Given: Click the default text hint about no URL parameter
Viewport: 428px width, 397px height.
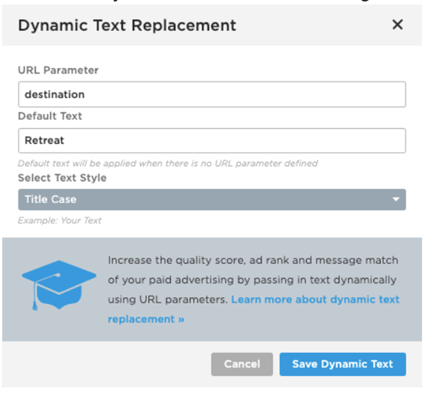Looking at the screenshot, I should [x=168, y=163].
